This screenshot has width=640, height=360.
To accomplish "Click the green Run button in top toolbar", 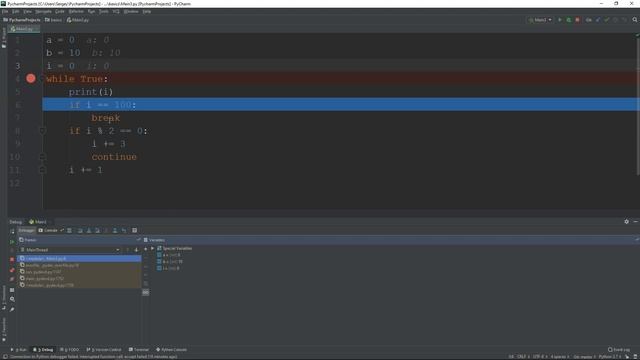I will coord(560,20).
